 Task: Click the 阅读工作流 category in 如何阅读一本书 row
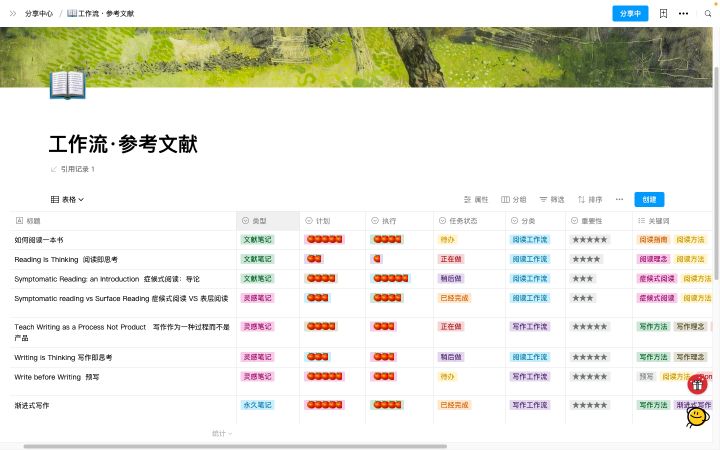pyautogui.click(x=530, y=239)
